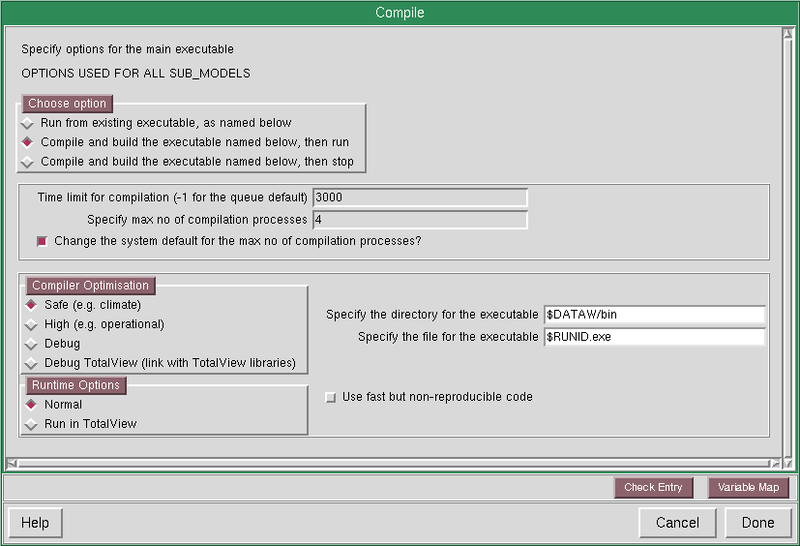Select Run from existing executable option
Image resolution: width=800 pixels, height=546 pixels.
(x=156, y=123)
